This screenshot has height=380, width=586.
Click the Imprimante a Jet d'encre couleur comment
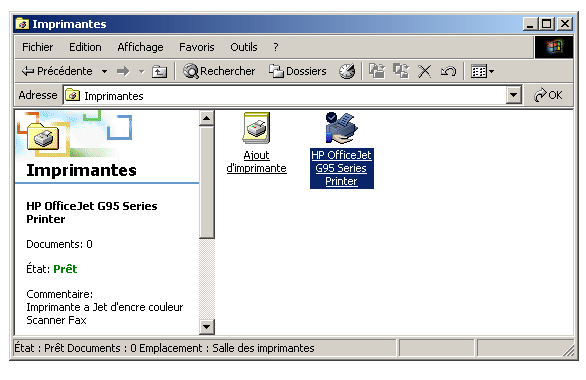[105, 308]
